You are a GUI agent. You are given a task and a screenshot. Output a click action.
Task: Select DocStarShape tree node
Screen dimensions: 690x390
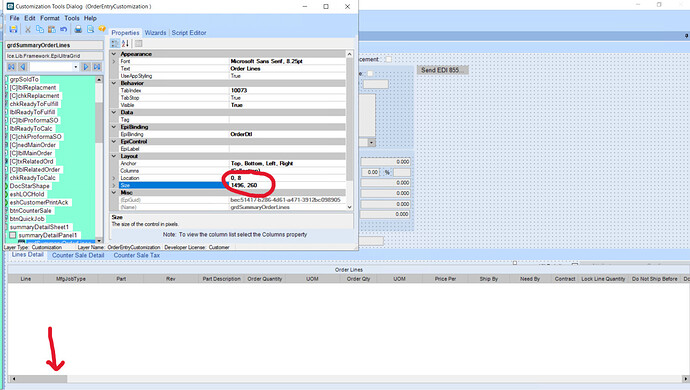(x=29, y=186)
